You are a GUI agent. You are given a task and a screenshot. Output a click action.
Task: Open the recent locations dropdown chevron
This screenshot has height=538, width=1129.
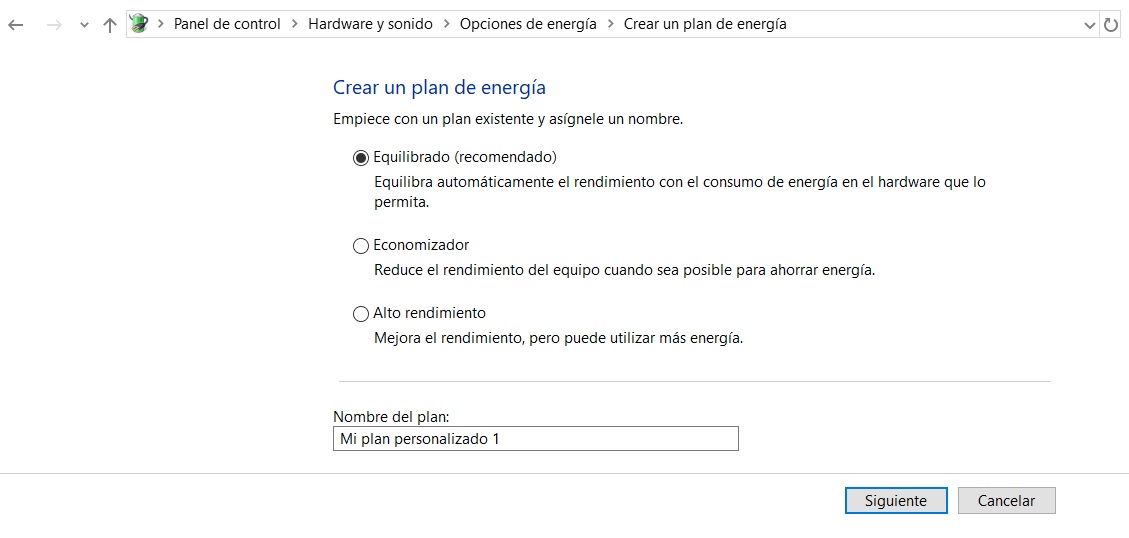pyautogui.click(x=84, y=25)
